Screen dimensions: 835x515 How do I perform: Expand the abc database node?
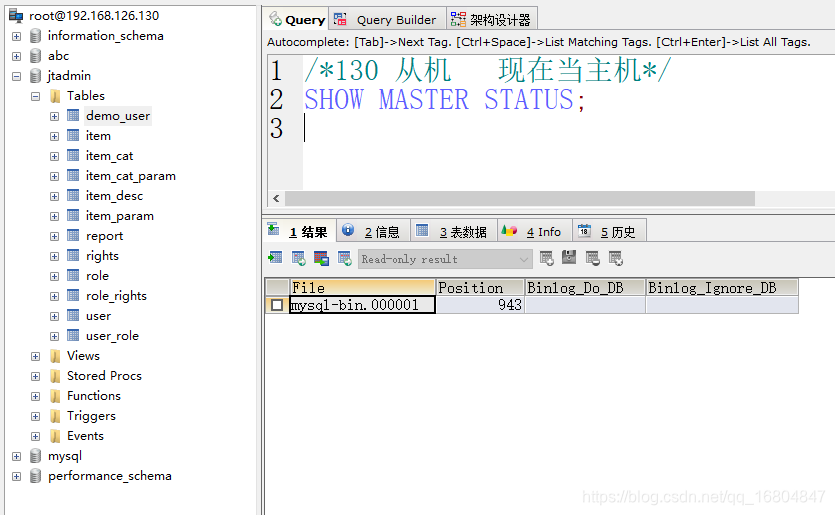coord(17,56)
